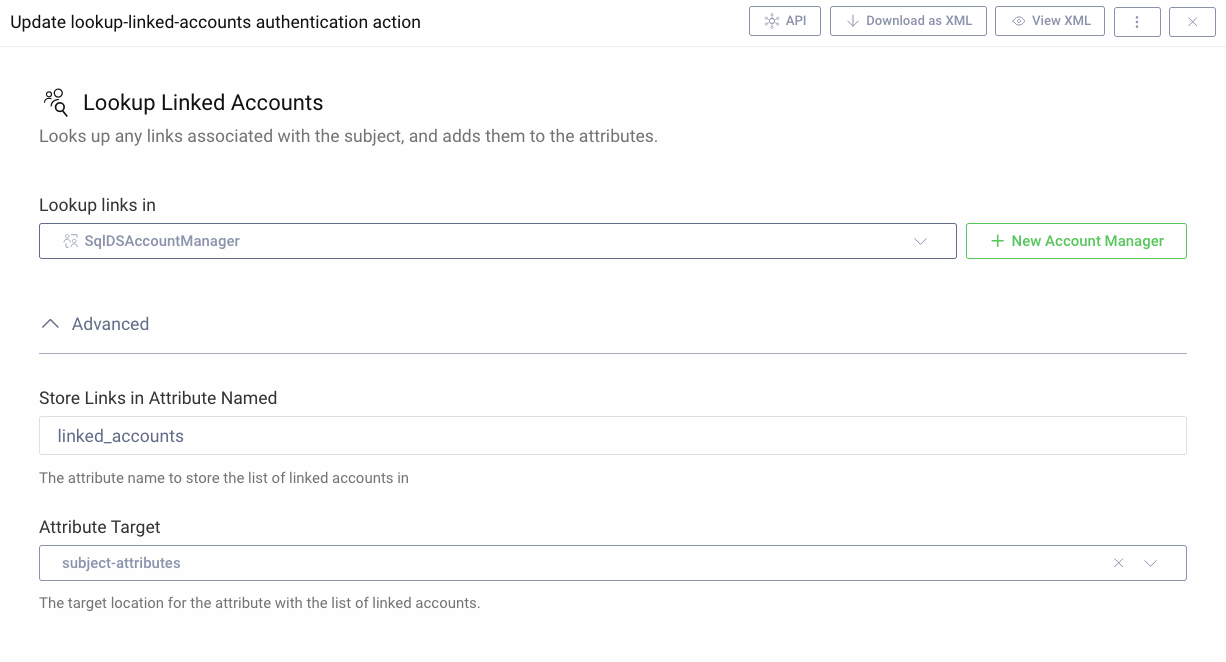This screenshot has width=1226, height=662.
Task: Click the eye icon on View XML button
Action: click(1018, 20)
